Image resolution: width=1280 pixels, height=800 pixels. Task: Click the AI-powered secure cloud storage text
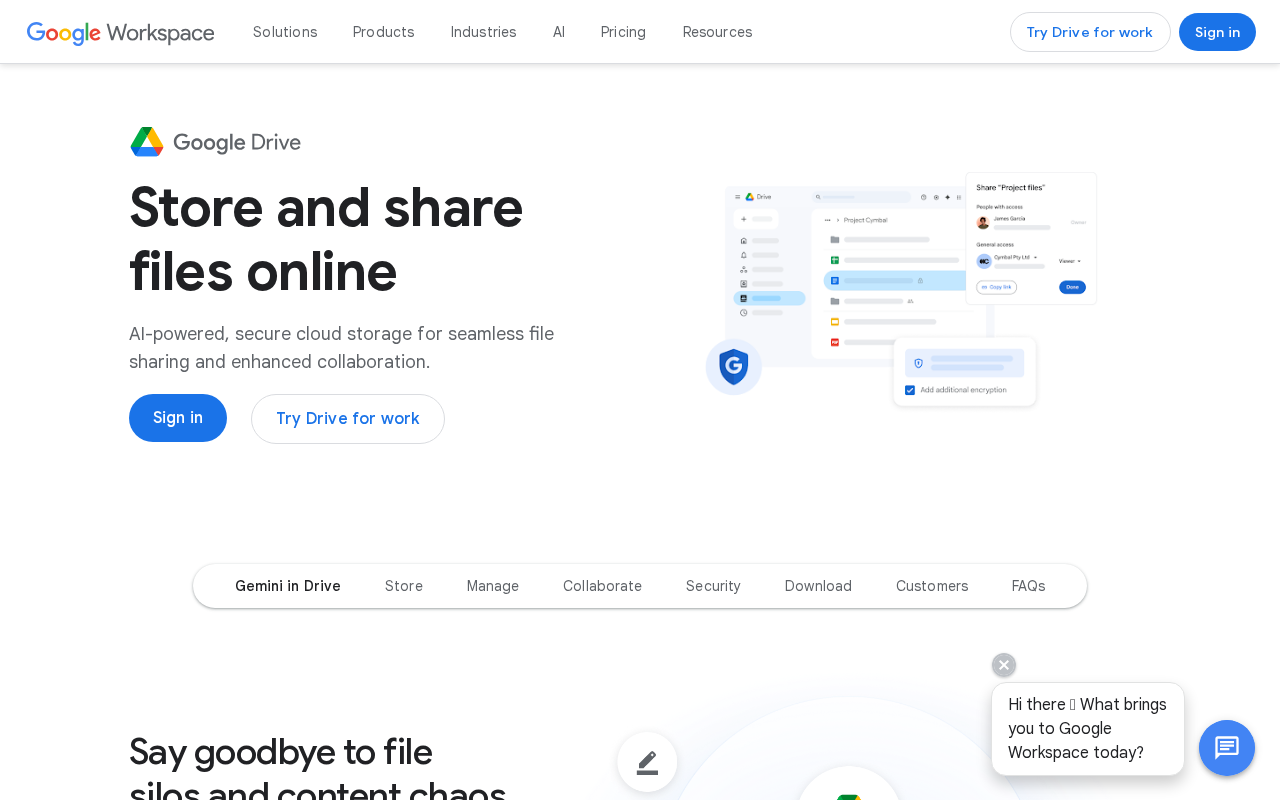(341, 348)
